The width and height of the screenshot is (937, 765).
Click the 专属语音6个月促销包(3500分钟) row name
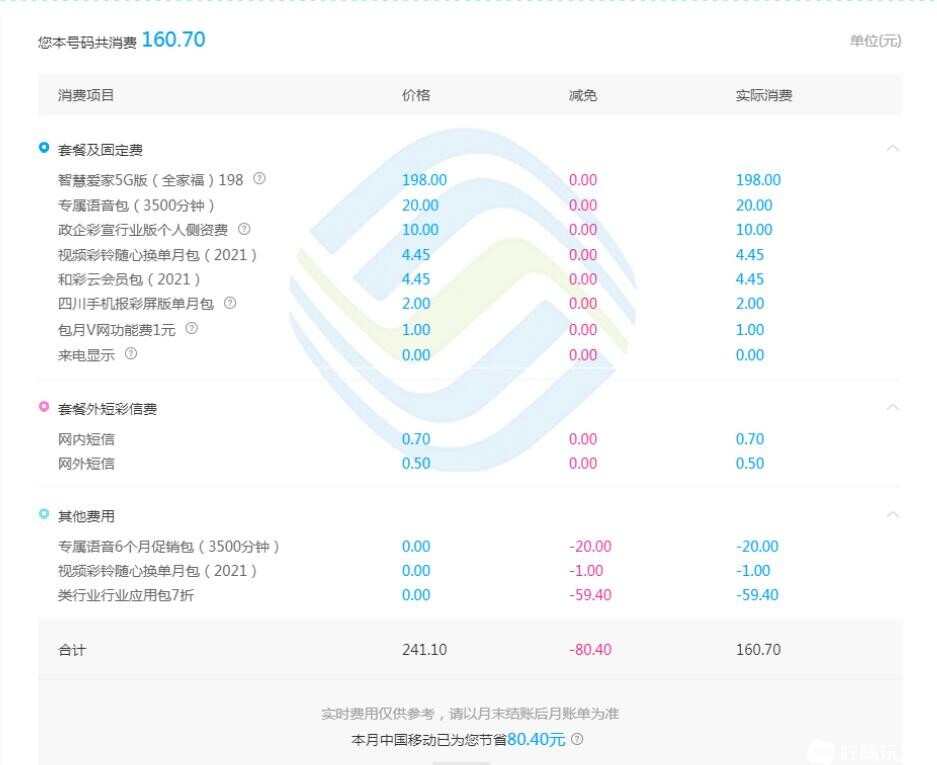[x=169, y=547]
